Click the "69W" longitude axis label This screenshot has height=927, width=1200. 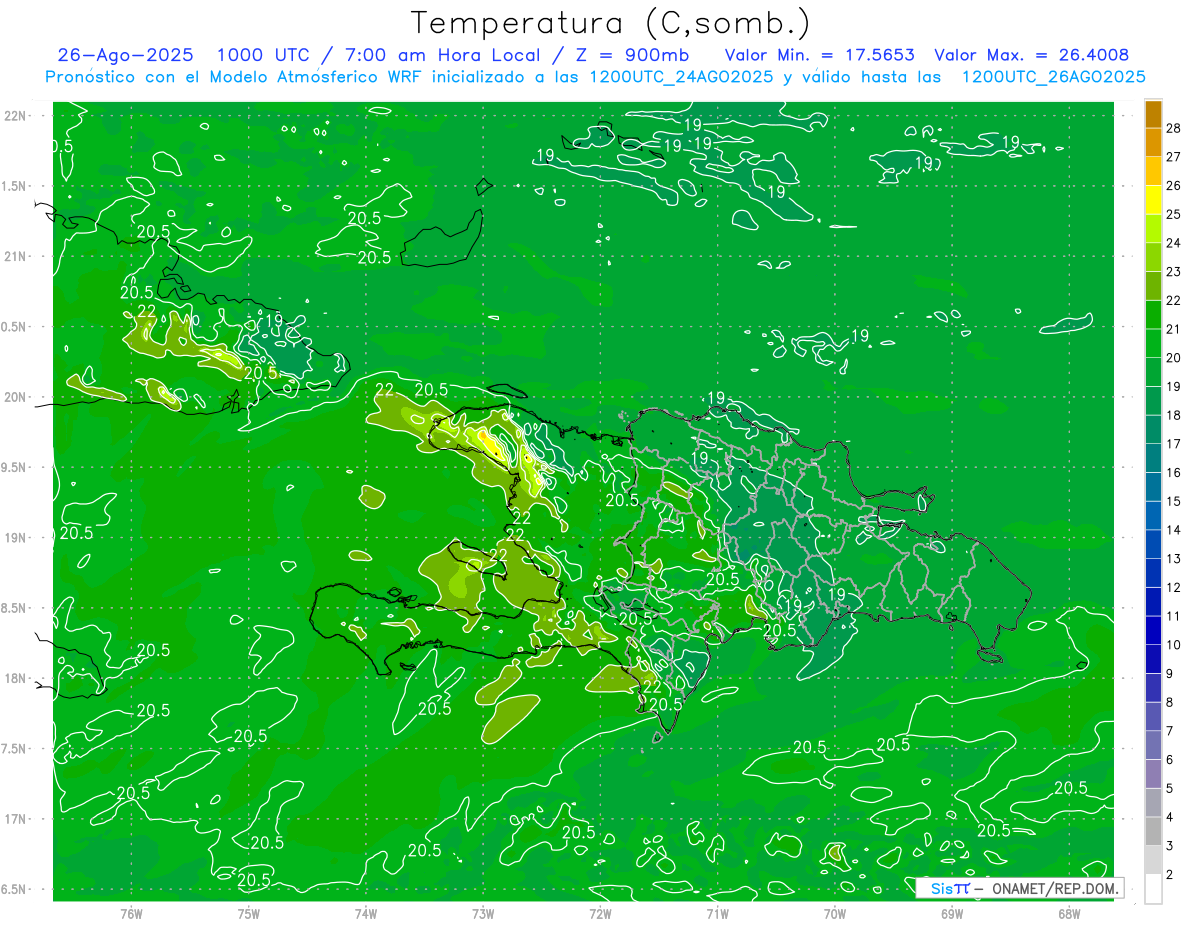tap(951, 914)
